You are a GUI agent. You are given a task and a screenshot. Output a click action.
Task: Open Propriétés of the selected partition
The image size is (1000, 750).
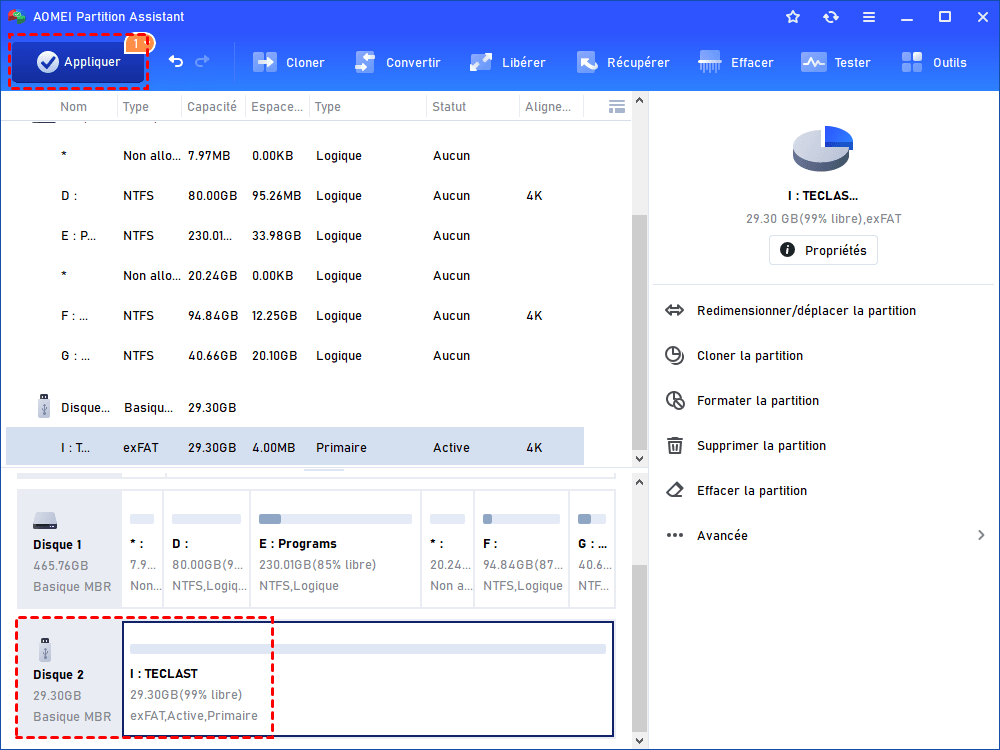[x=823, y=250]
